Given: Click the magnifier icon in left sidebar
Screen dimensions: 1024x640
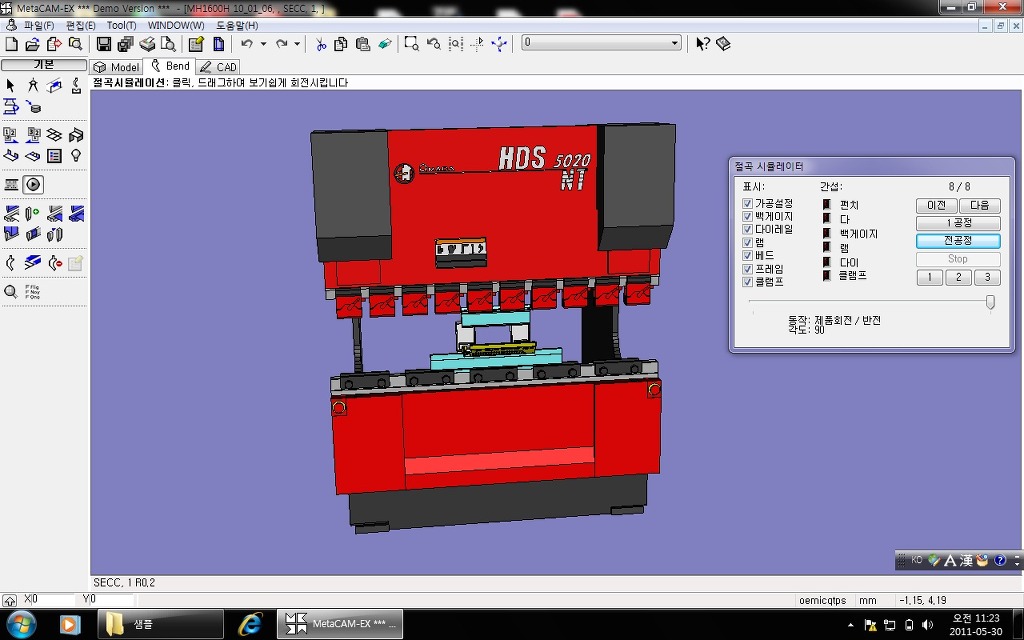Looking at the screenshot, I should 10,291.
